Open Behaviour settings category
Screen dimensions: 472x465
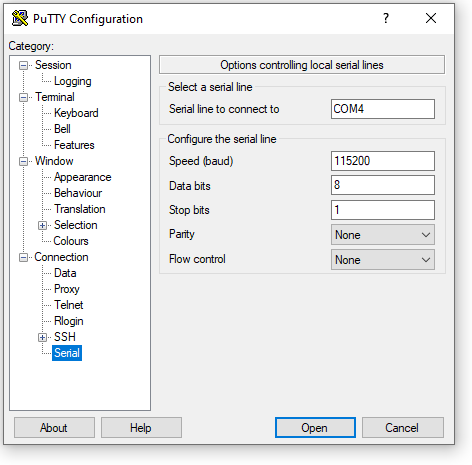[x=78, y=193]
